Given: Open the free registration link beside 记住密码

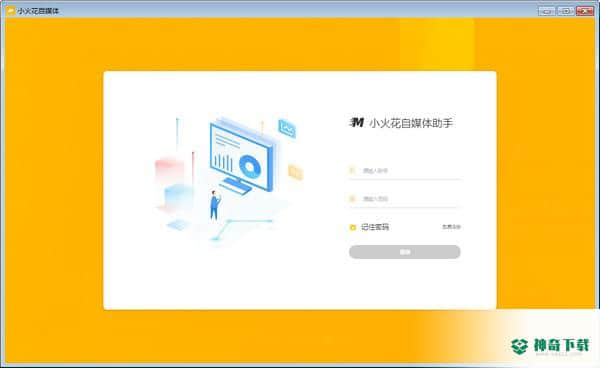Looking at the screenshot, I should (x=452, y=227).
